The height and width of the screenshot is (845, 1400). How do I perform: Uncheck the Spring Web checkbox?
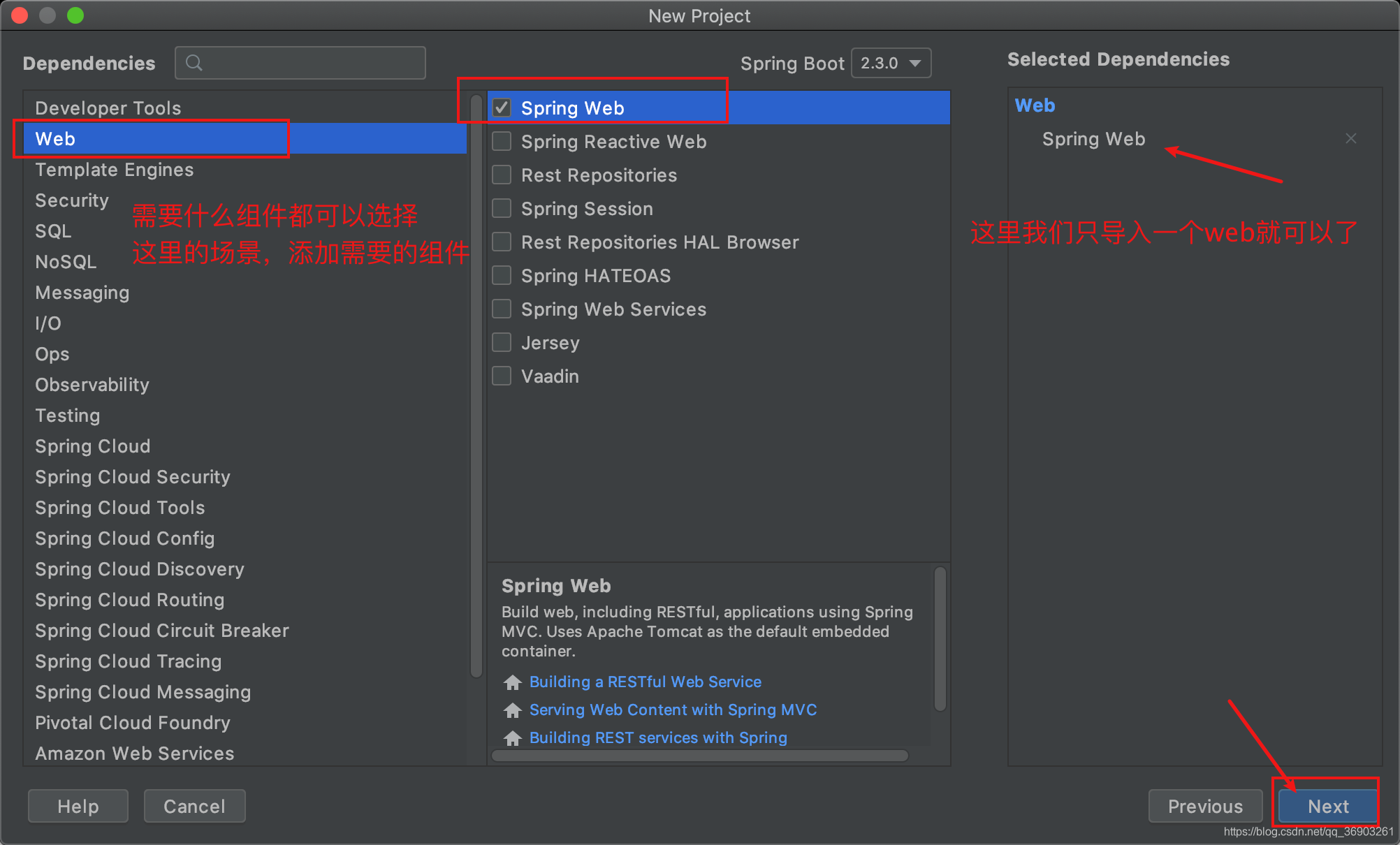pyautogui.click(x=502, y=108)
